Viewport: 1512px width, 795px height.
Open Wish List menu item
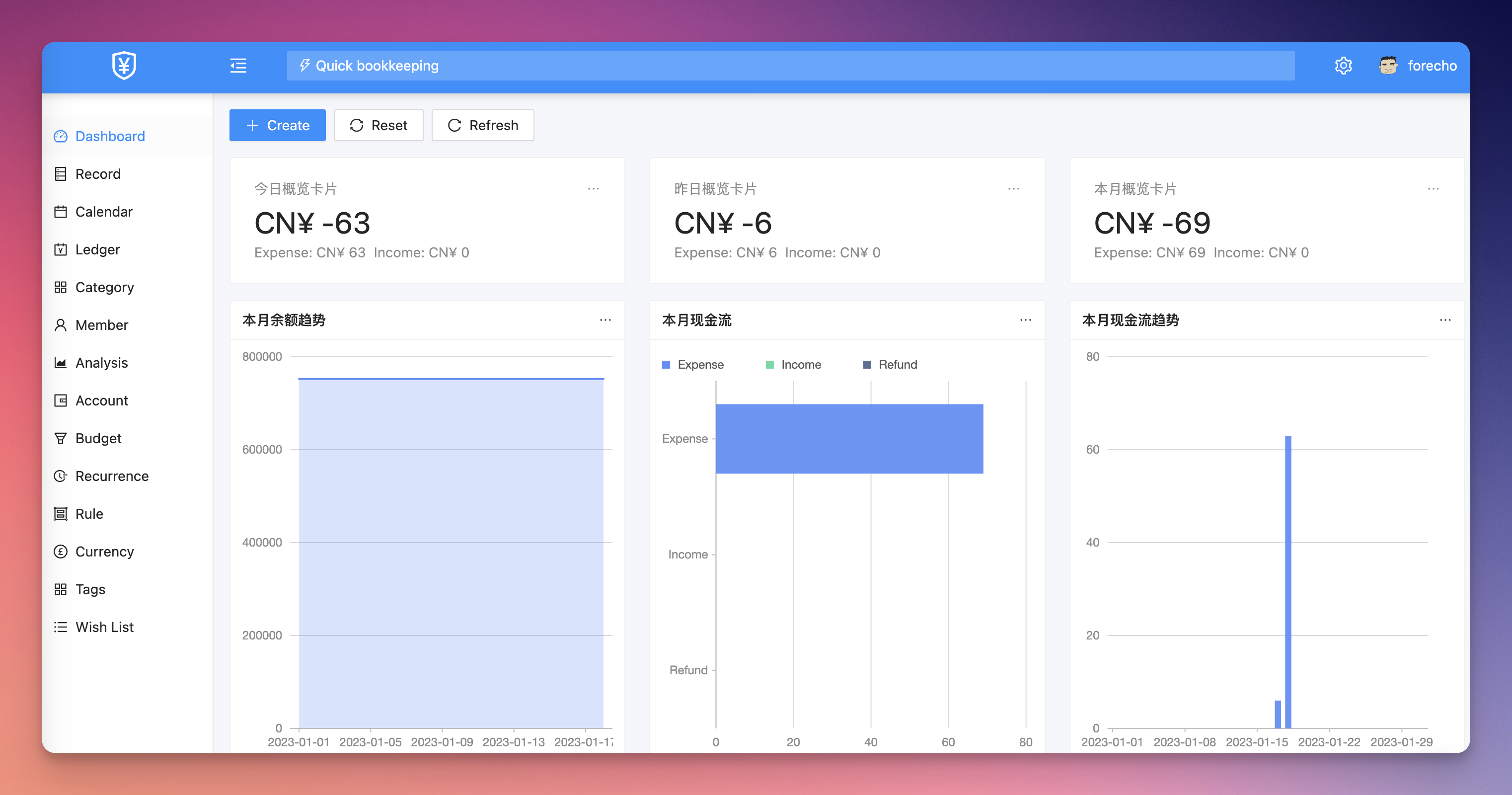[x=104, y=627]
